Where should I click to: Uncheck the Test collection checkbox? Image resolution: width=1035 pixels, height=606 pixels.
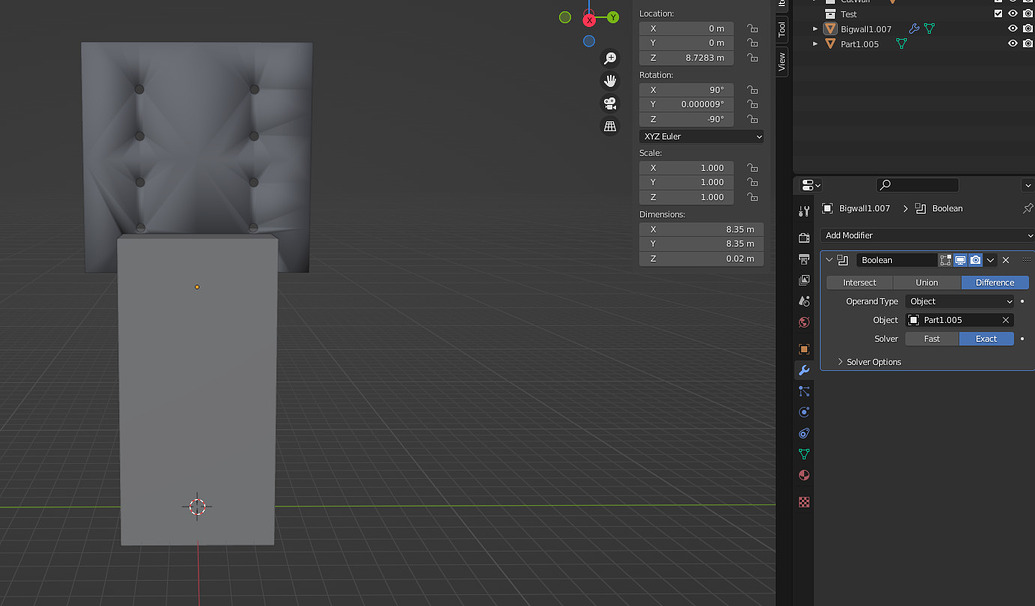[x=998, y=14]
